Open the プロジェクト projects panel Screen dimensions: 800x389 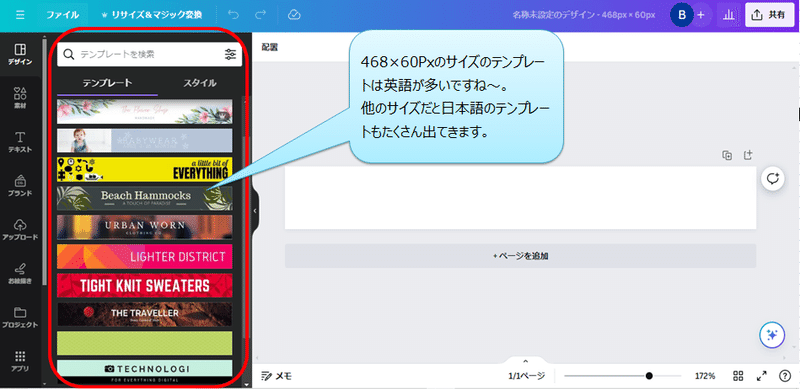[20, 318]
